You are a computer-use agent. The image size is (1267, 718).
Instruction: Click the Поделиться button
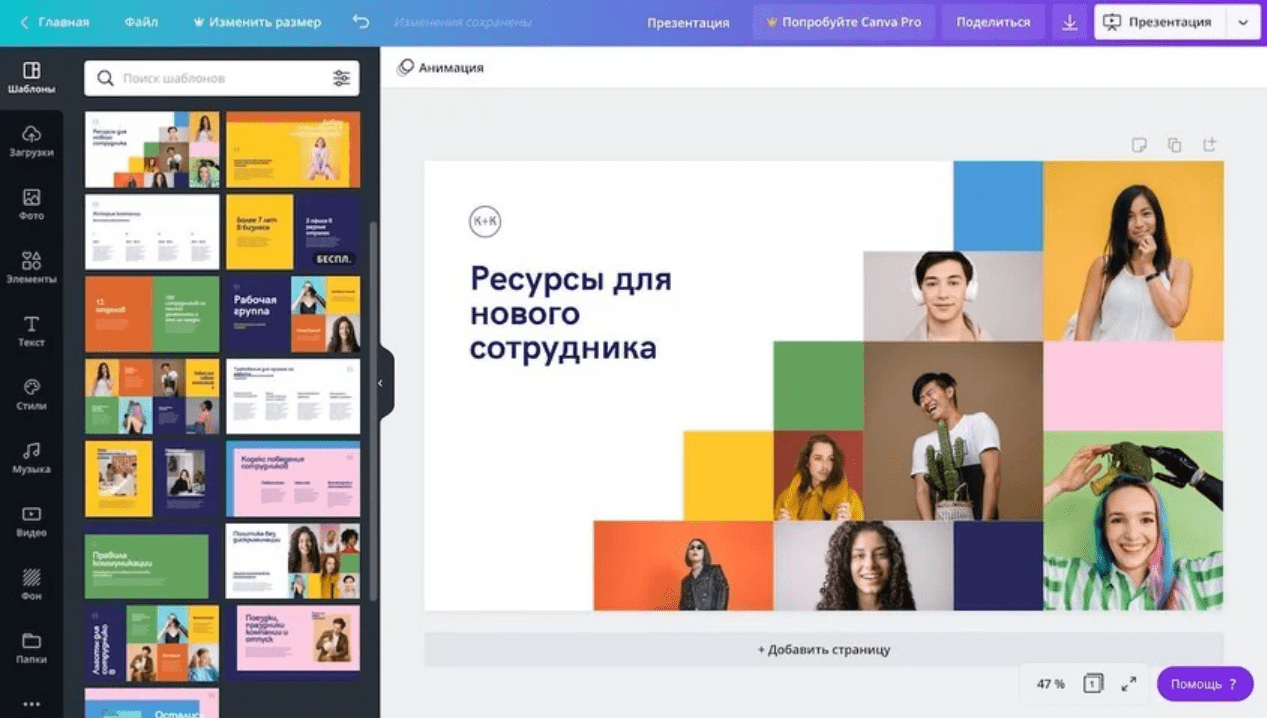[x=992, y=22]
